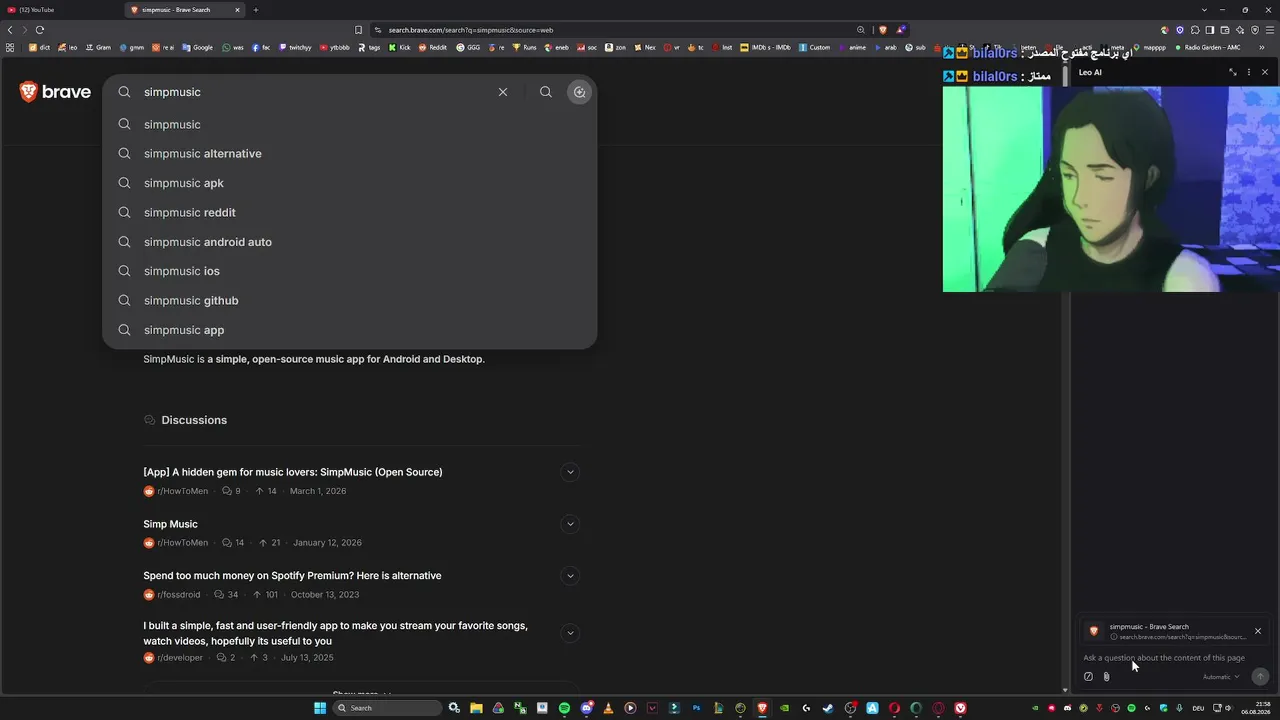This screenshot has height=720, width=1280.
Task: Open the Radio Garden – AMC bookmark
Action: click(1207, 47)
